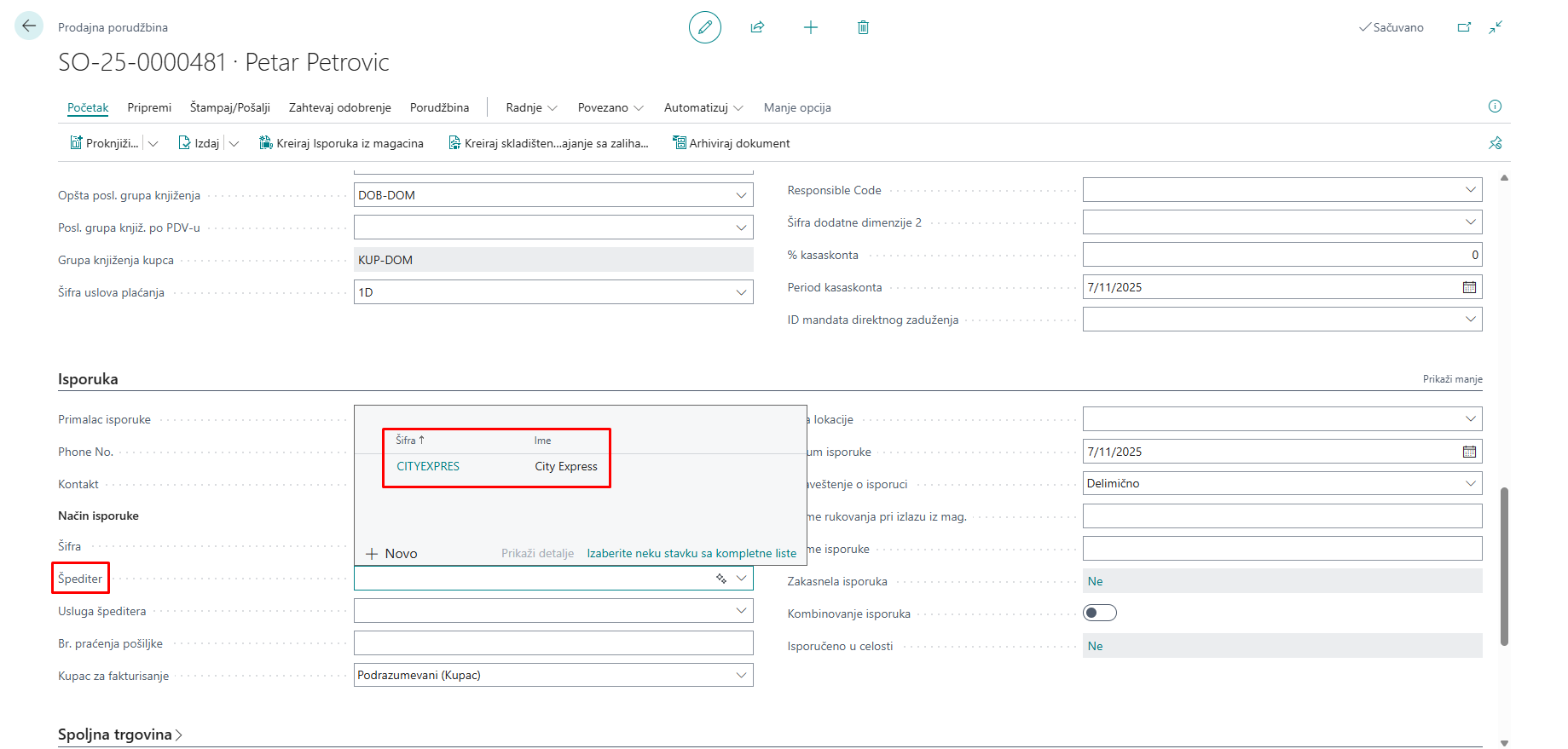Click the trash delete icon
The width and height of the screenshot is (1568, 749).
tap(863, 27)
